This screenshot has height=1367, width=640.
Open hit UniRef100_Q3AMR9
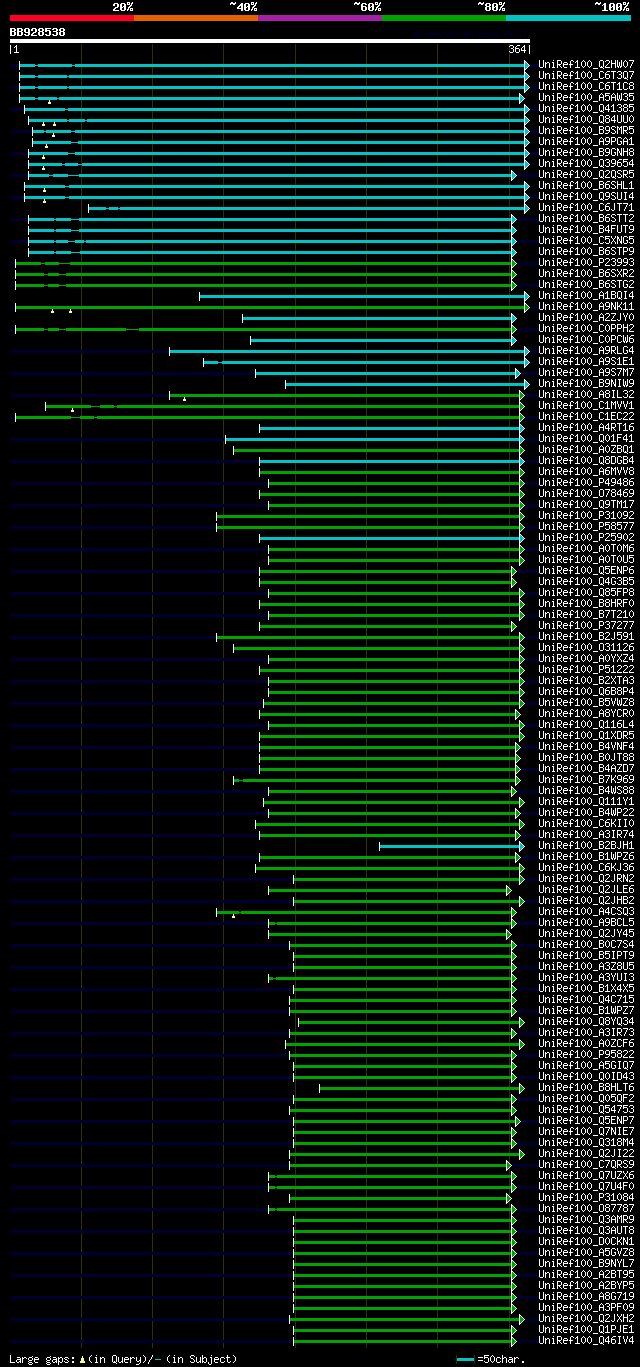pyautogui.click(x=586, y=1219)
